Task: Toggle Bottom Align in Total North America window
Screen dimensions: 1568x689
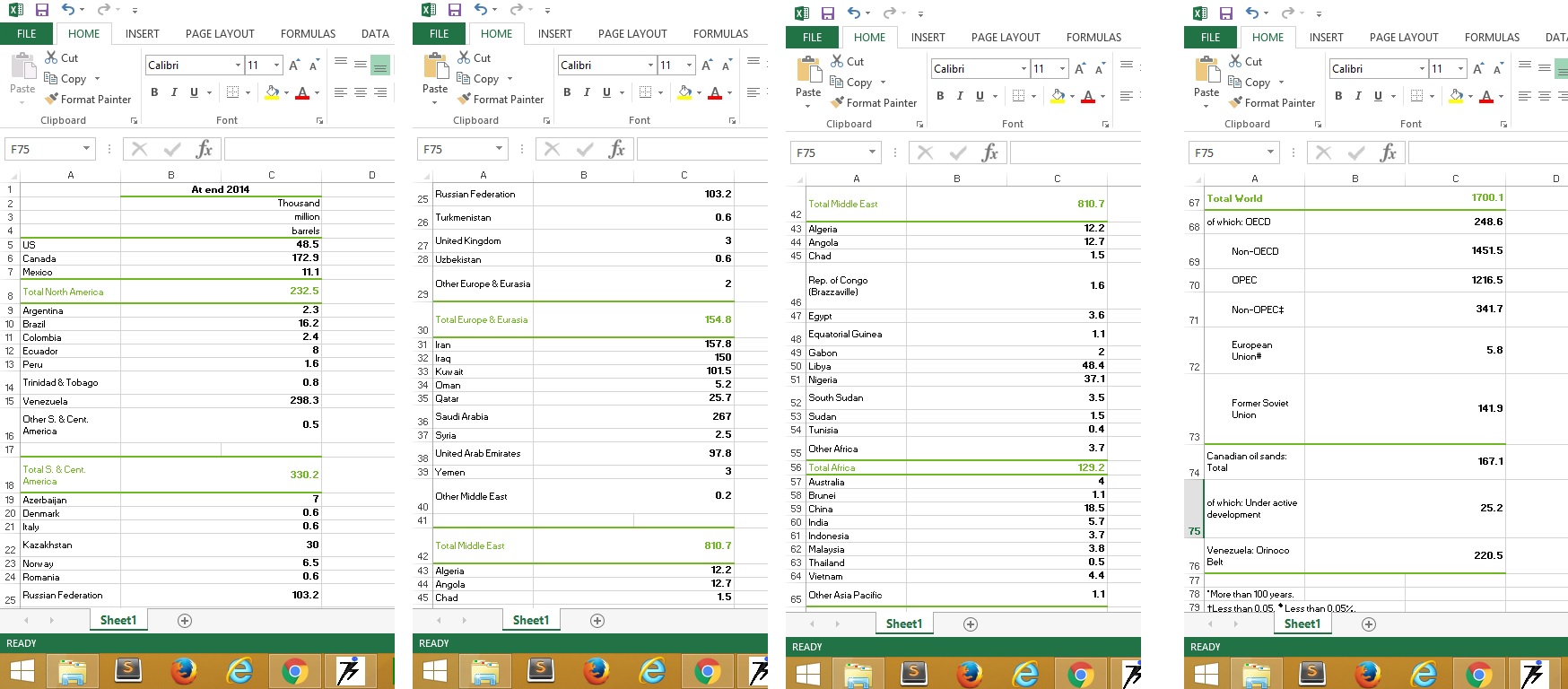Action: click(x=380, y=65)
